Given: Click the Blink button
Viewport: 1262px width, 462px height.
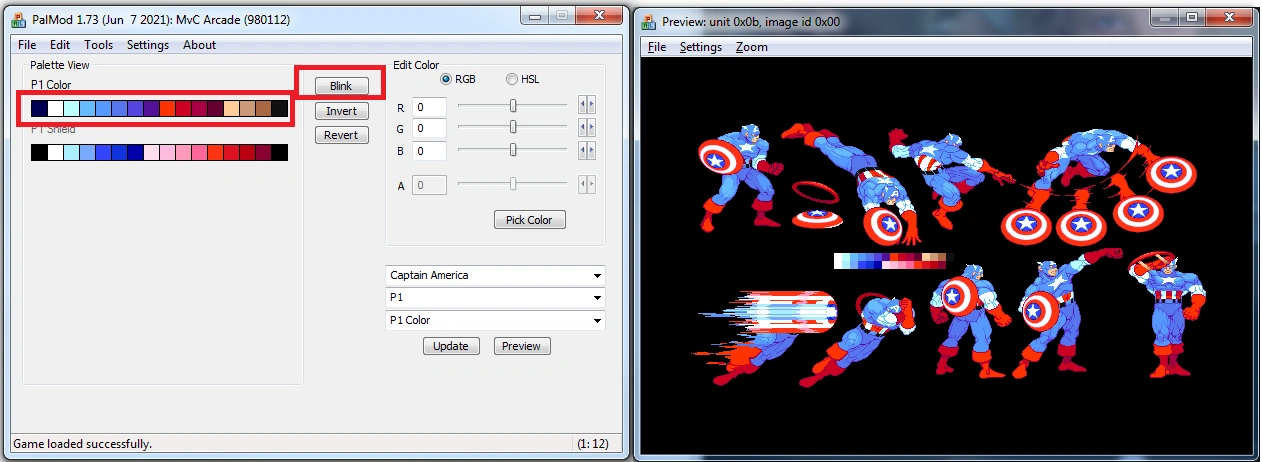Looking at the screenshot, I should click(x=341, y=86).
